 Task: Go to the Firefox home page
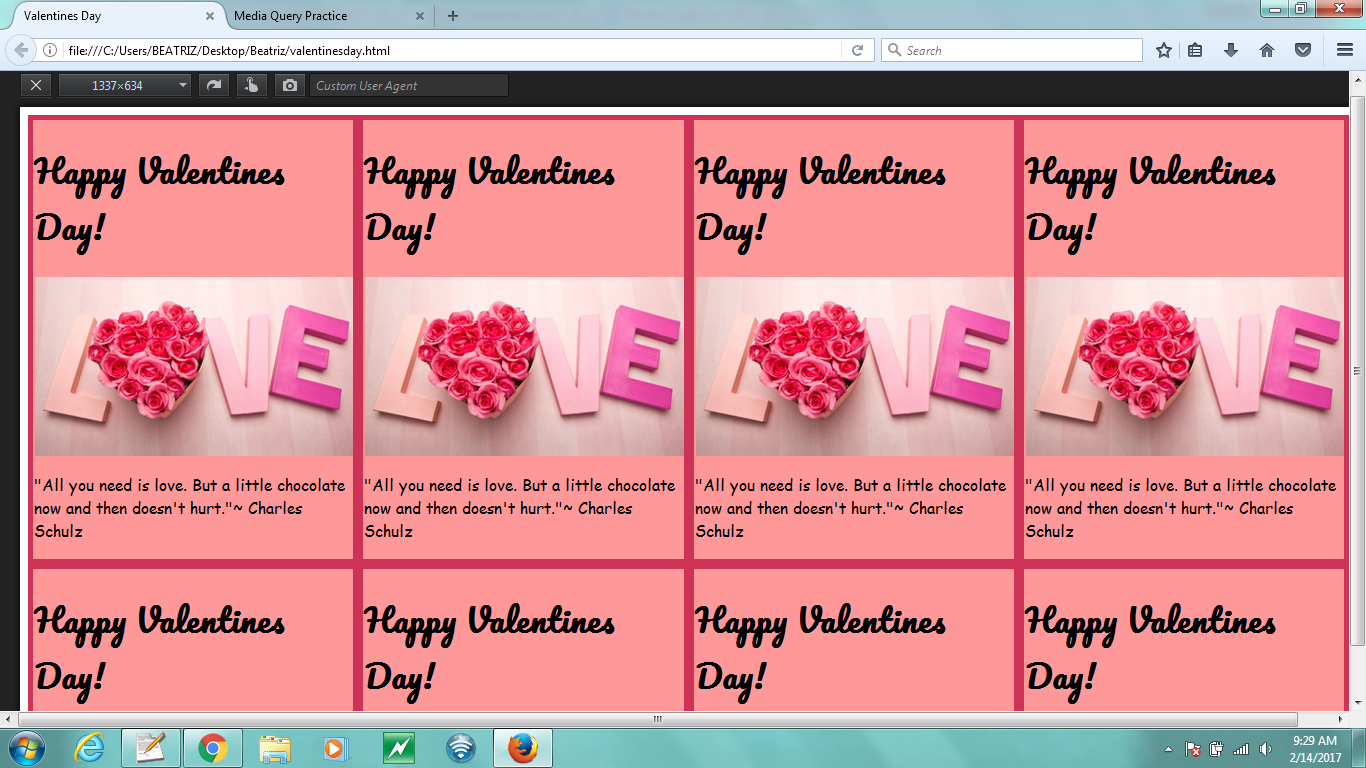pyautogui.click(x=1267, y=50)
